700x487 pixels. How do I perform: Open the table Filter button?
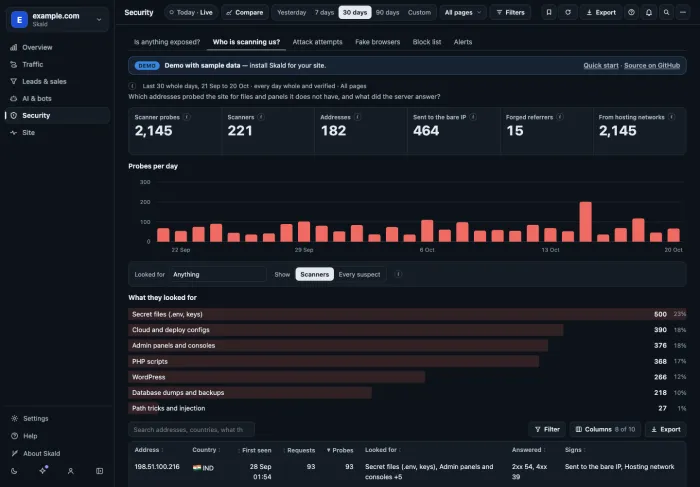tap(547, 429)
